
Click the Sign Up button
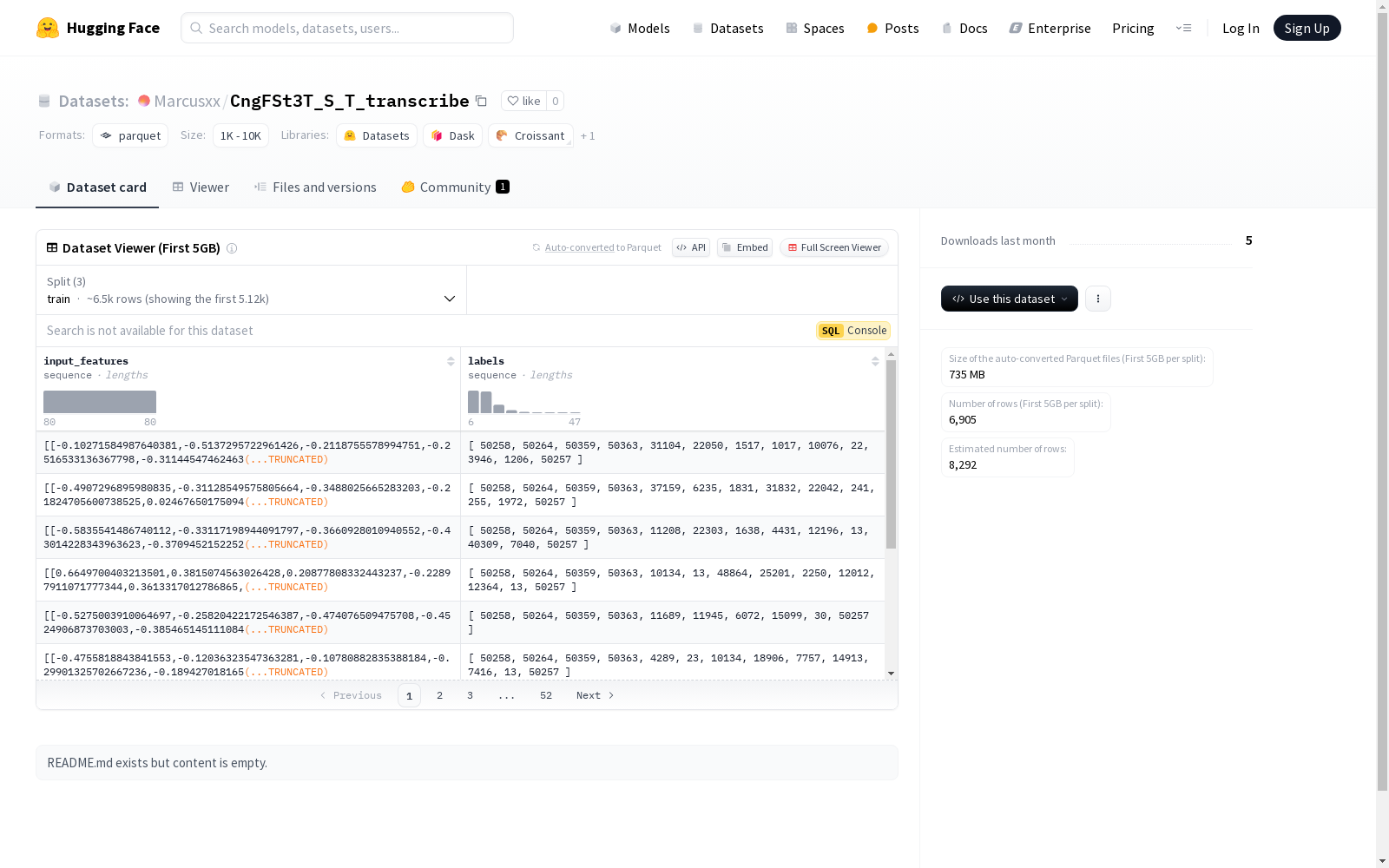point(1307,28)
